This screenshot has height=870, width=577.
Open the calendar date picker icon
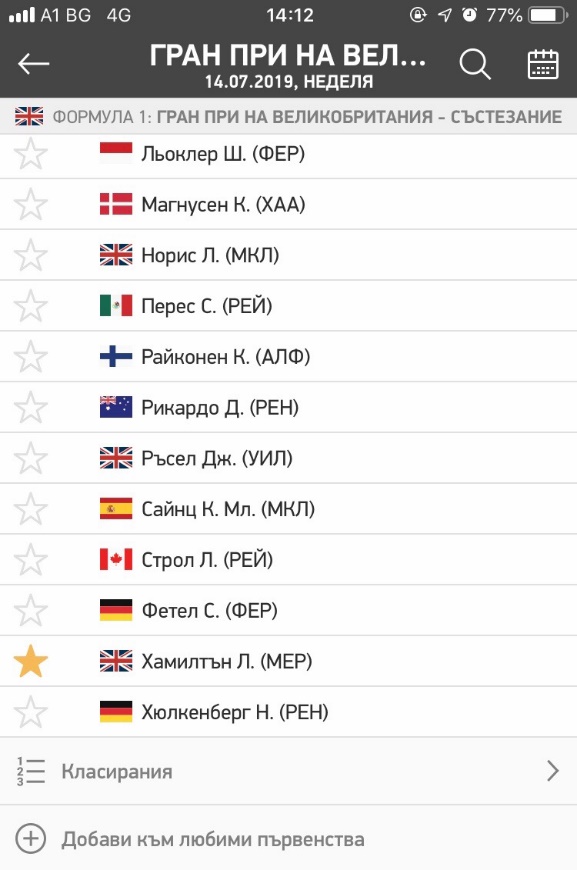543,64
